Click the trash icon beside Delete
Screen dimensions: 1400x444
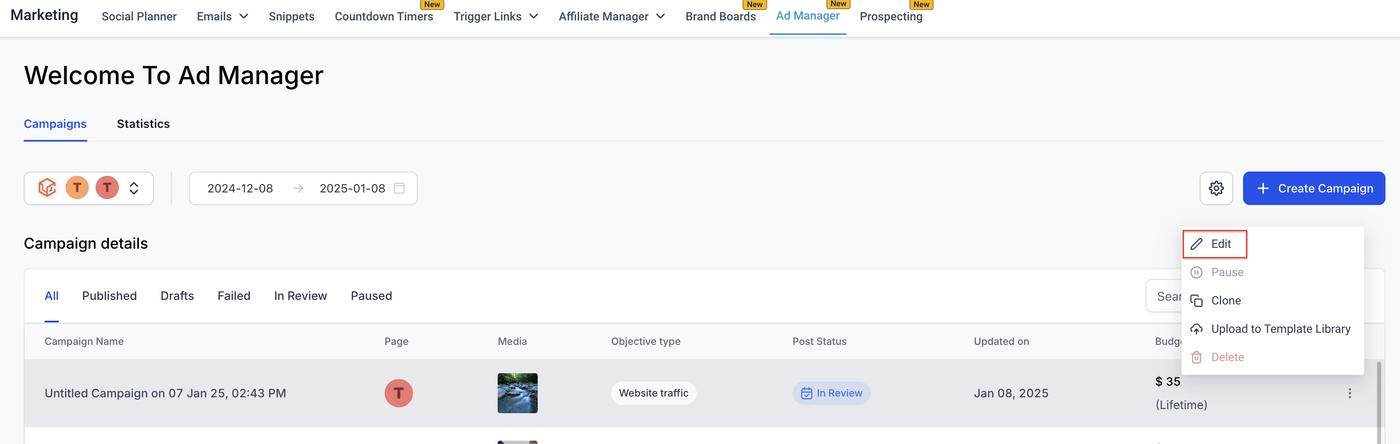[x=1197, y=357]
